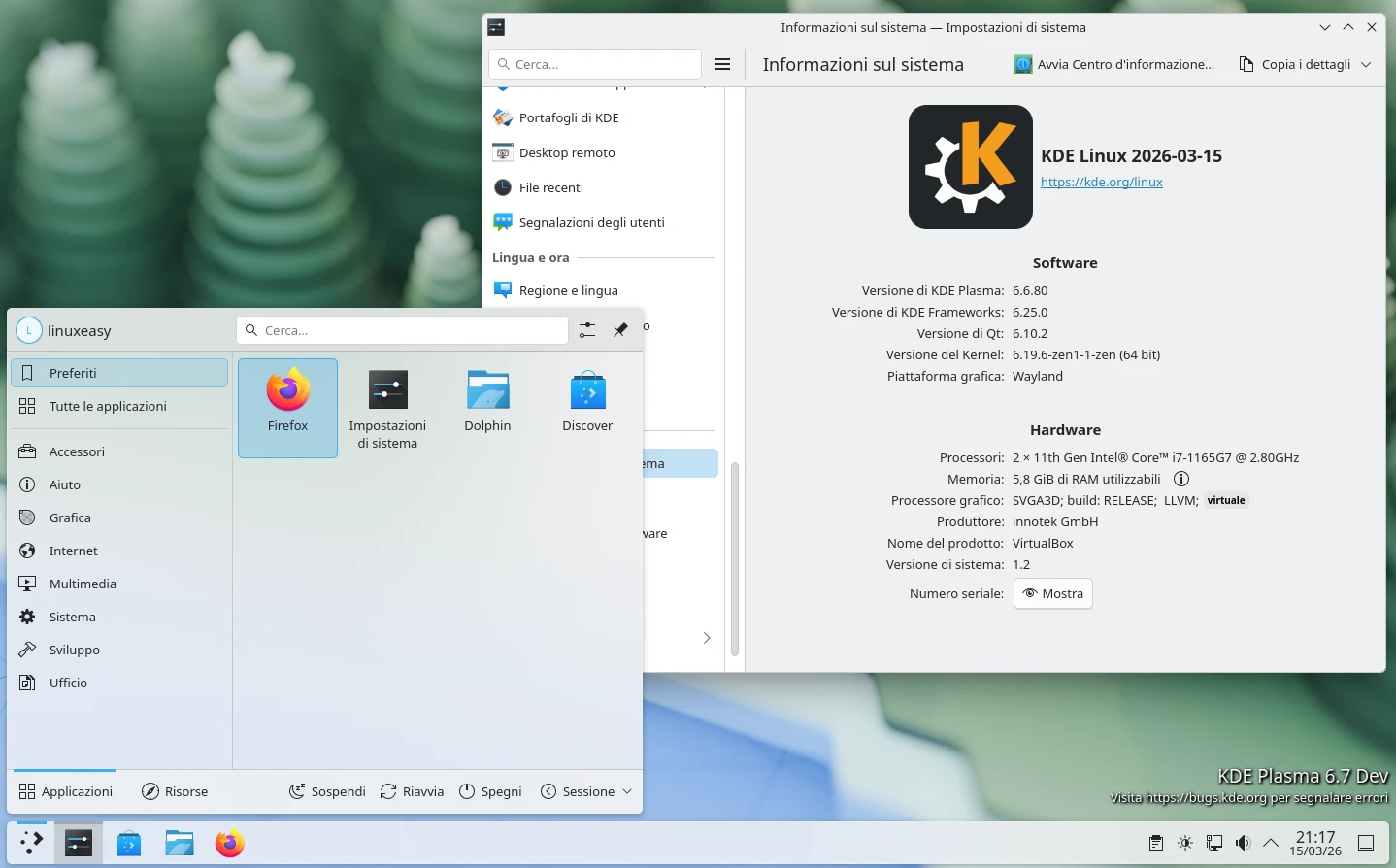The width and height of the screenshot is (1396, 868).
Task: Click the info icon next to Memoria
Action: (1181, 478)
